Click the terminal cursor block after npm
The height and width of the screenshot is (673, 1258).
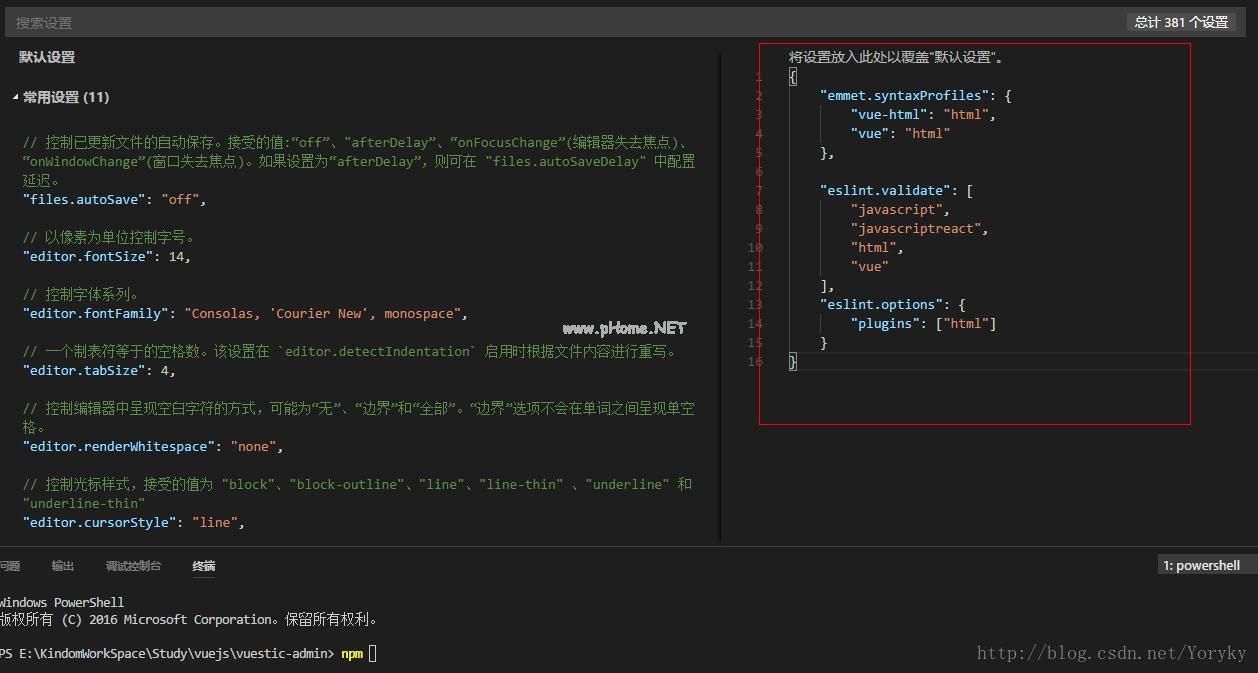point(372,653)
